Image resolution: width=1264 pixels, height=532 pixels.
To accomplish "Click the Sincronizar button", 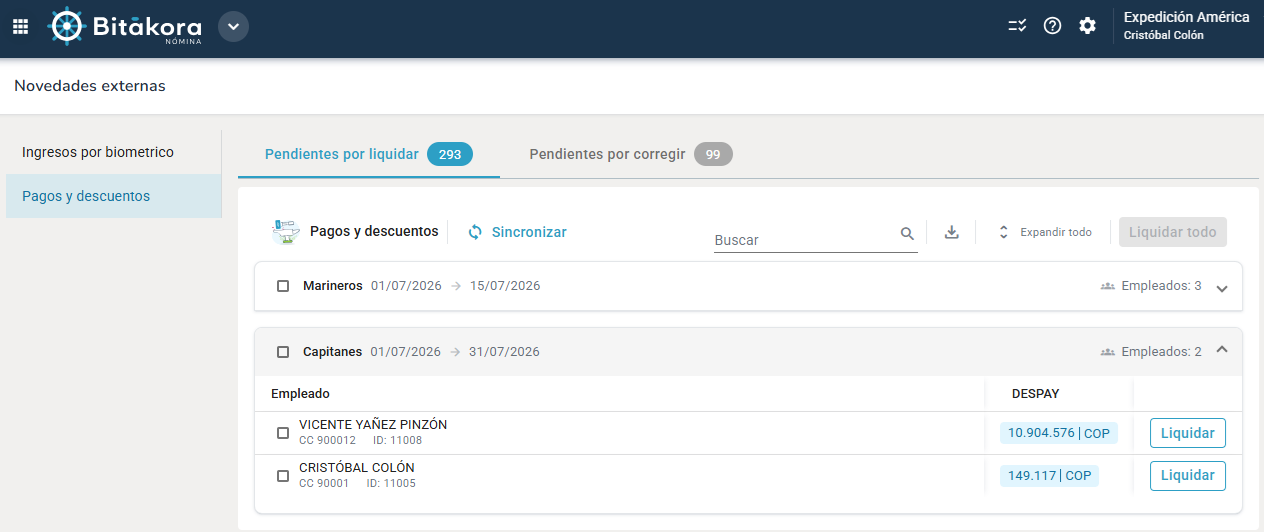I will [517, 232].
